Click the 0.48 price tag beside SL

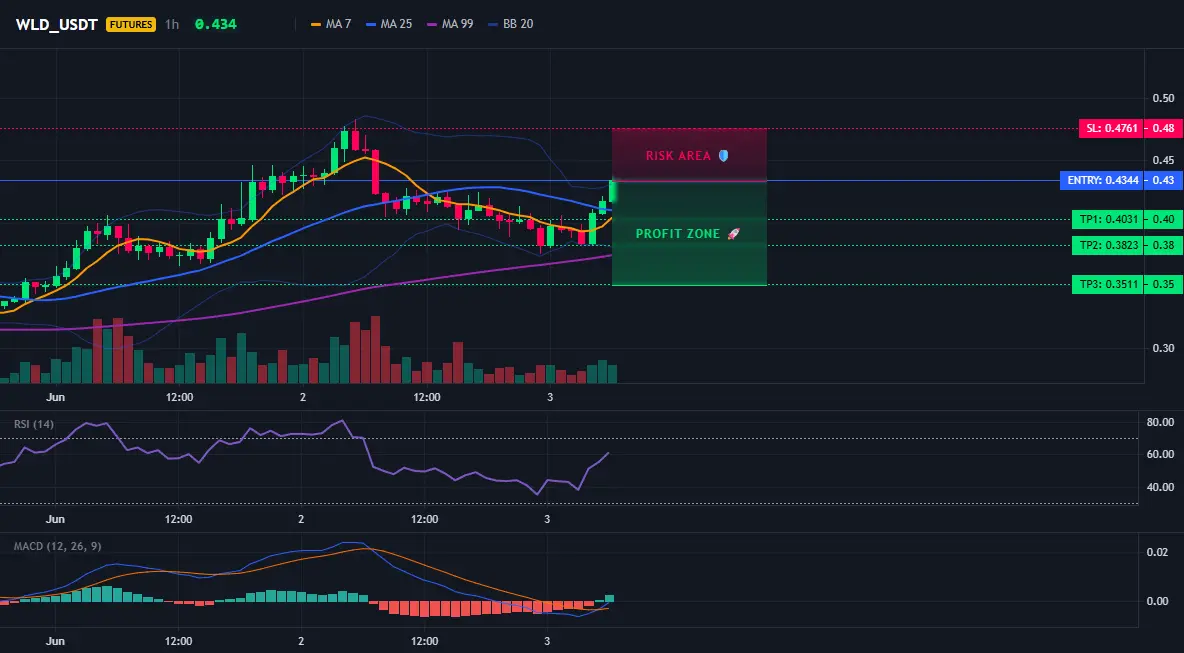[1164, 128]
